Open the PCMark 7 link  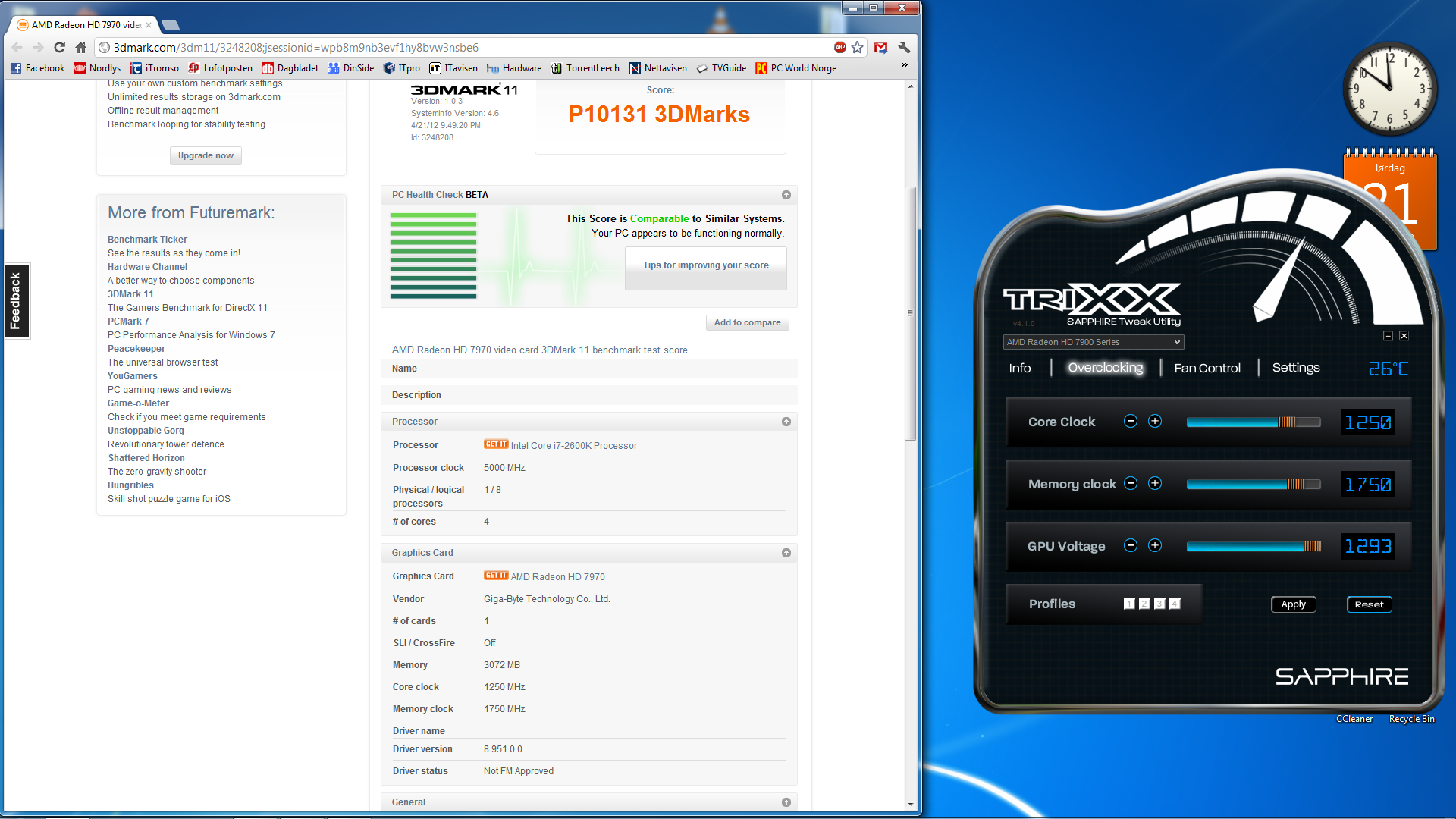point(128,322)
